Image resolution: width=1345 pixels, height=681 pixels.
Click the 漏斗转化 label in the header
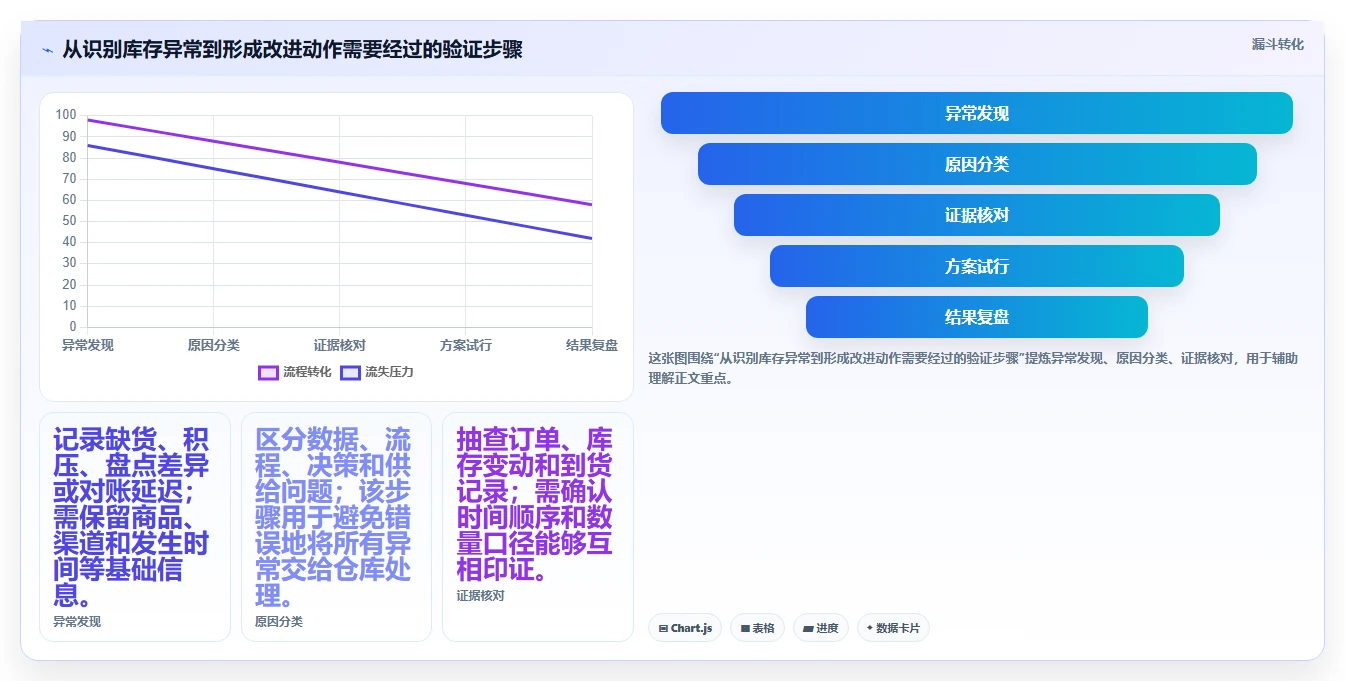pyautogui.click(x=1277, y=44)
